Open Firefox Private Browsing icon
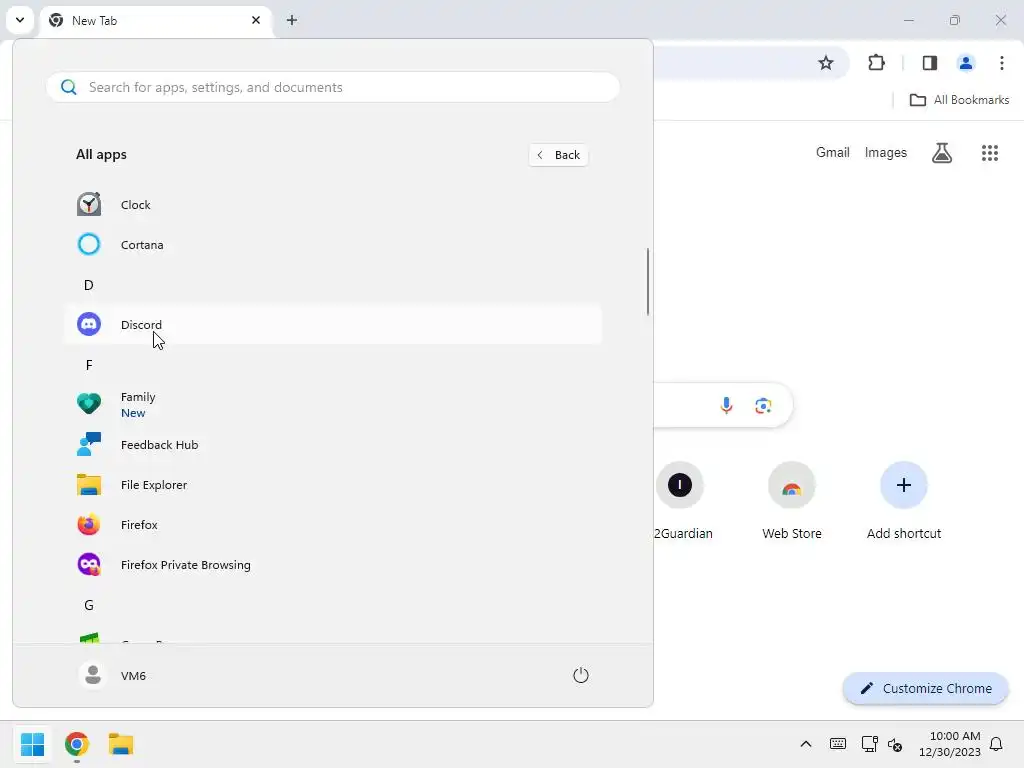 tap(89, 564)
